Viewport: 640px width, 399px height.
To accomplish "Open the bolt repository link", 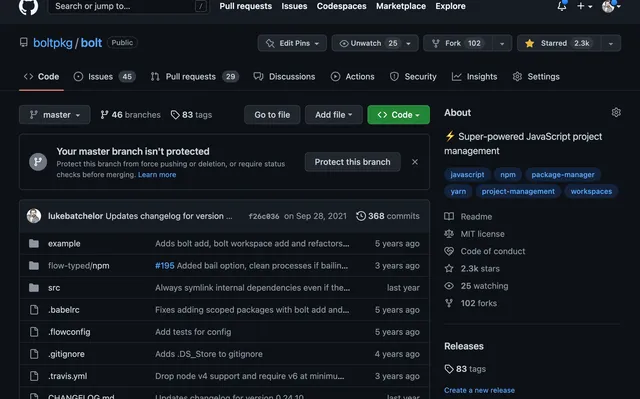I will (91, 43).
